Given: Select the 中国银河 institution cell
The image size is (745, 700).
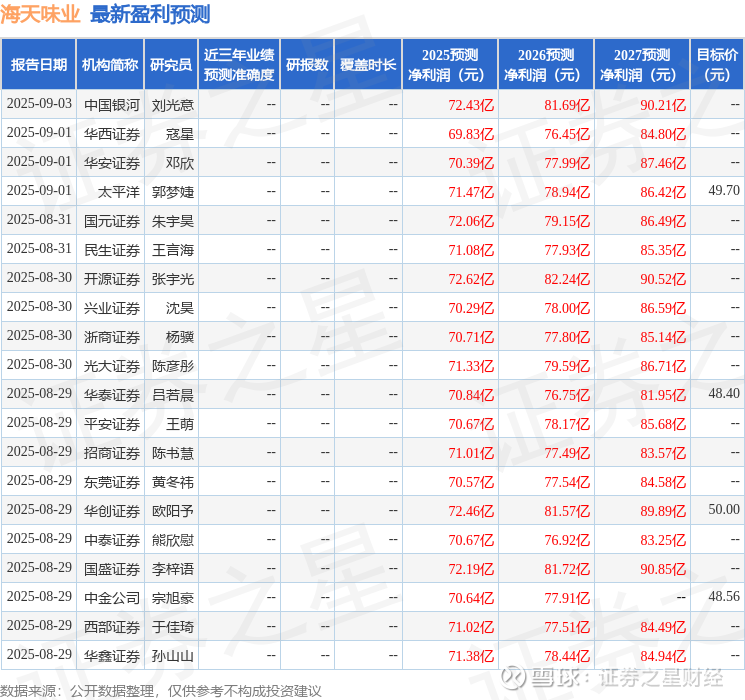Looking at the screenshot, I should click(112, 105).
